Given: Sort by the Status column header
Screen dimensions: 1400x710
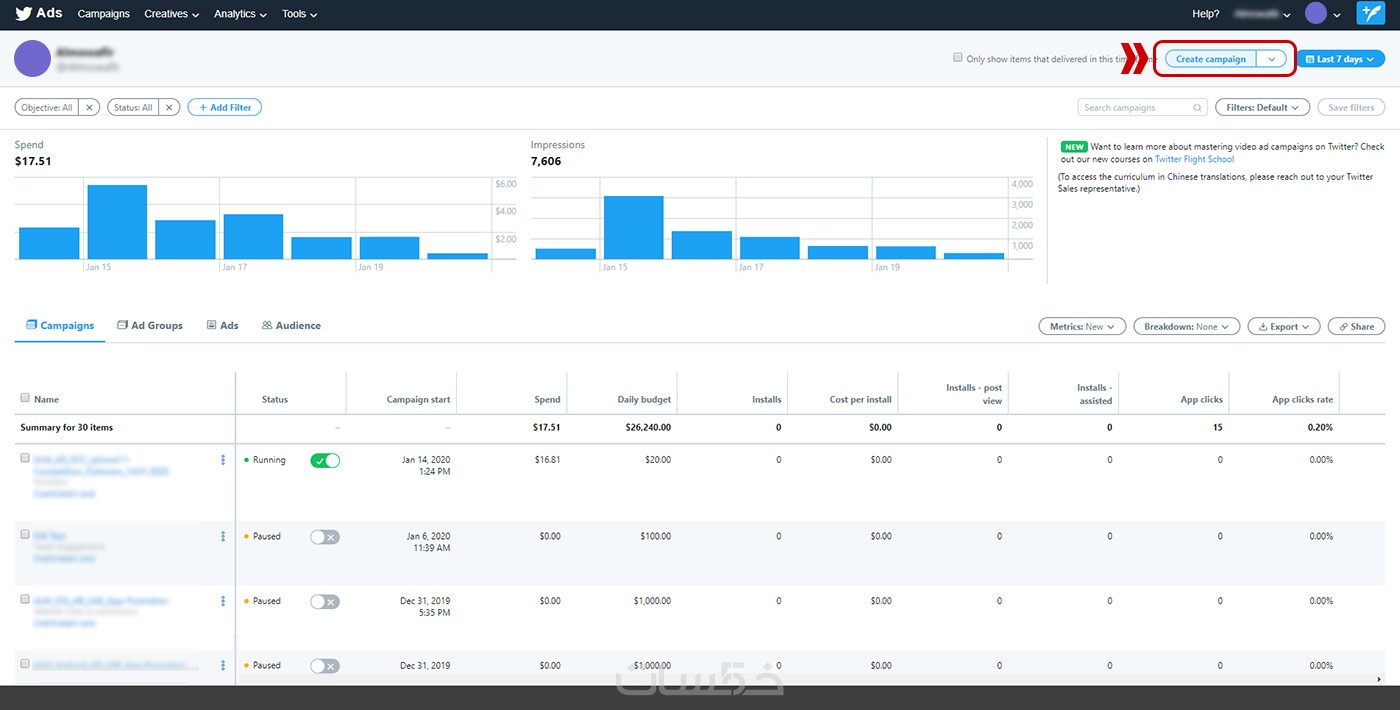Looking at the screenshot, I should tap(275, 400).
